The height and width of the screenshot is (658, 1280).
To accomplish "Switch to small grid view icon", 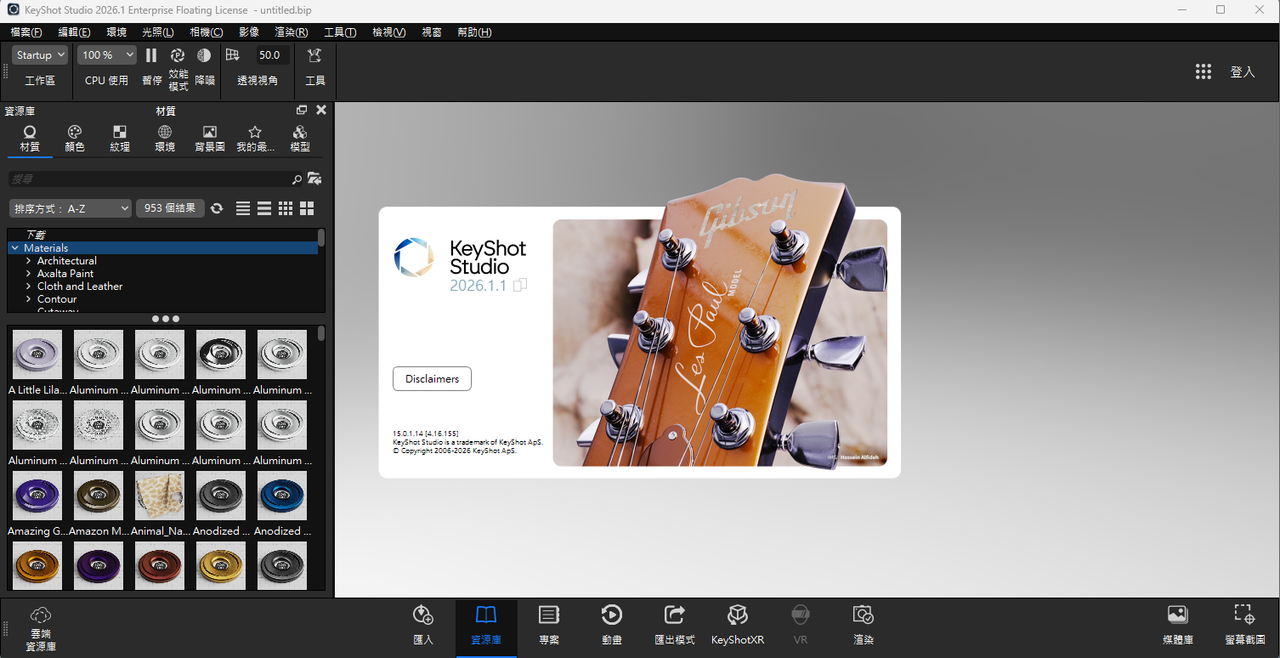I will click(x=286, y=208).
